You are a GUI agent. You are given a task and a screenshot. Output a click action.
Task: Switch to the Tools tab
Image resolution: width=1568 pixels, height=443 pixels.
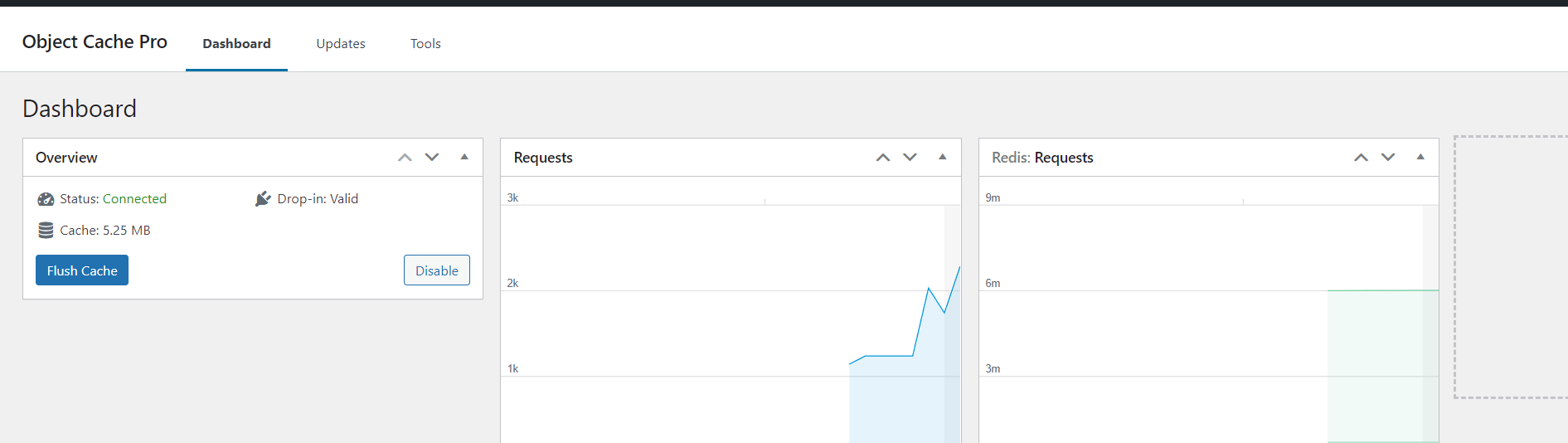(425, 43)
